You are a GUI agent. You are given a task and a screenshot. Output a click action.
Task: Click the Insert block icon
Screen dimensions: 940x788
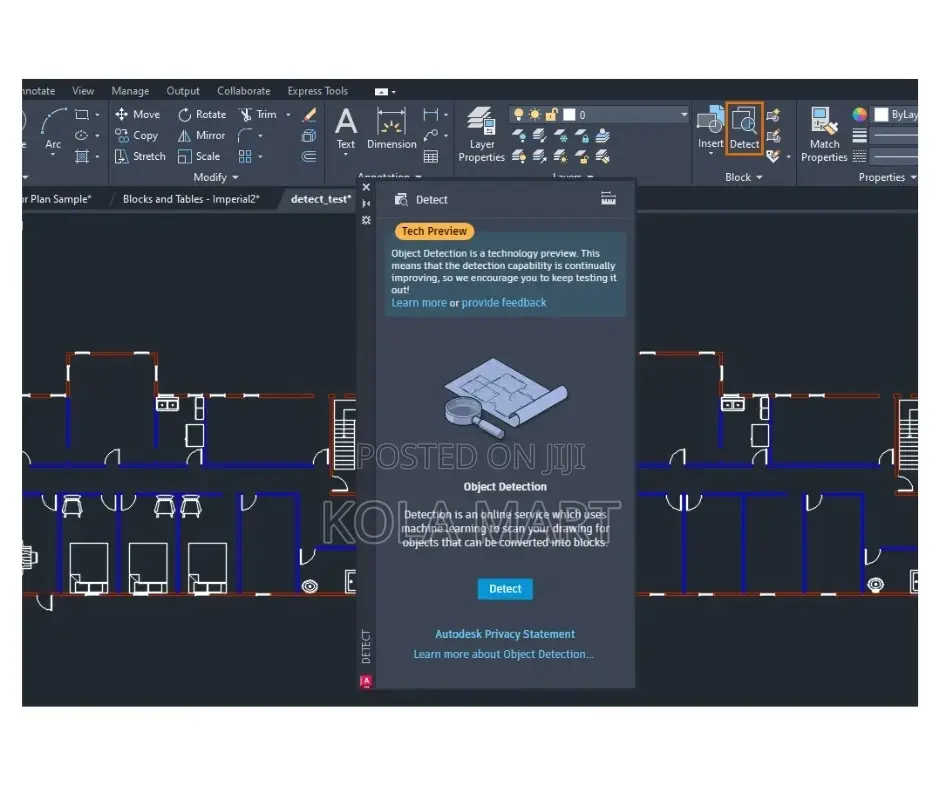[710, 127]
